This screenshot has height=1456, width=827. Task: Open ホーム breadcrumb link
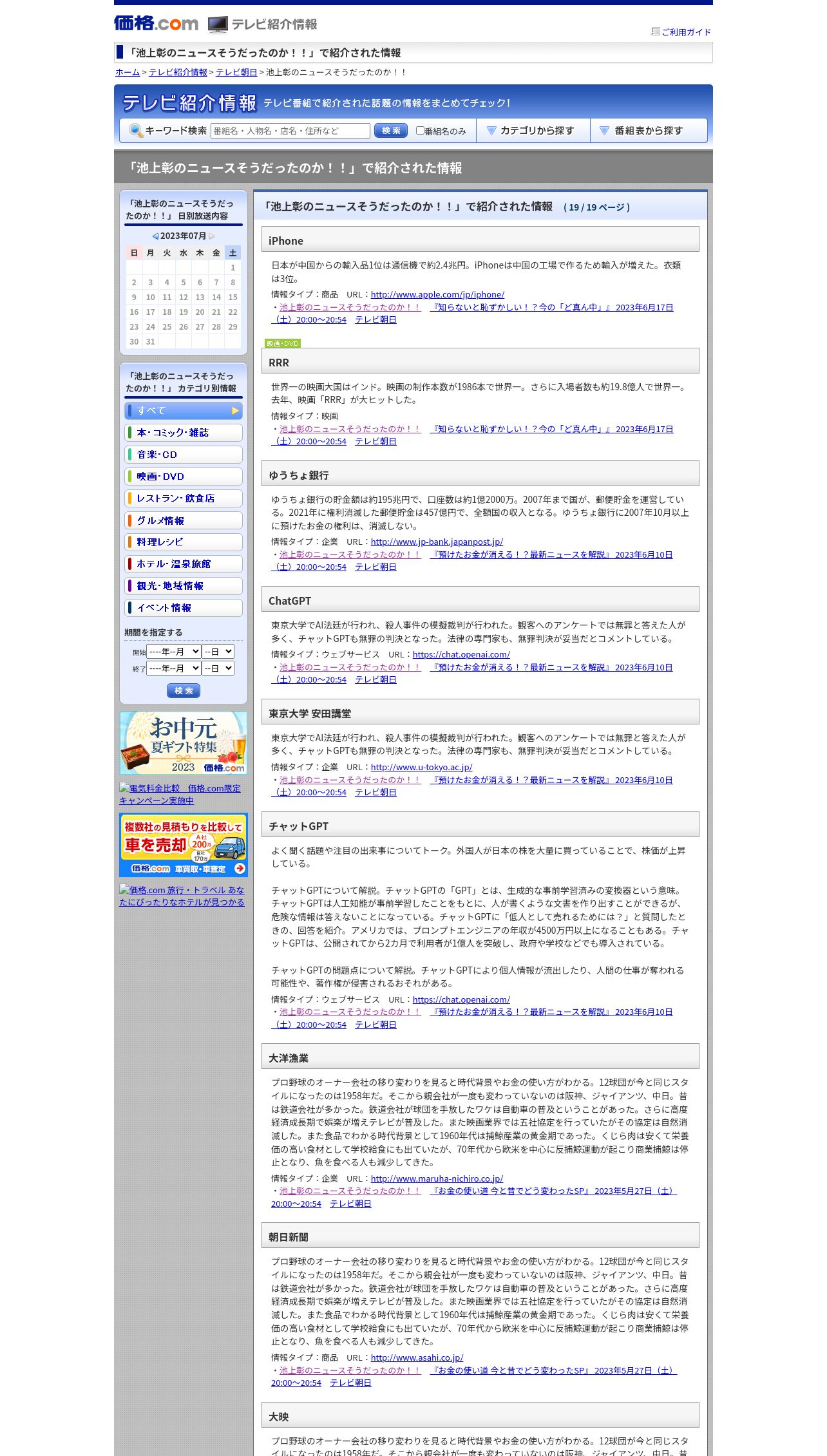click(x=128, y=73)
